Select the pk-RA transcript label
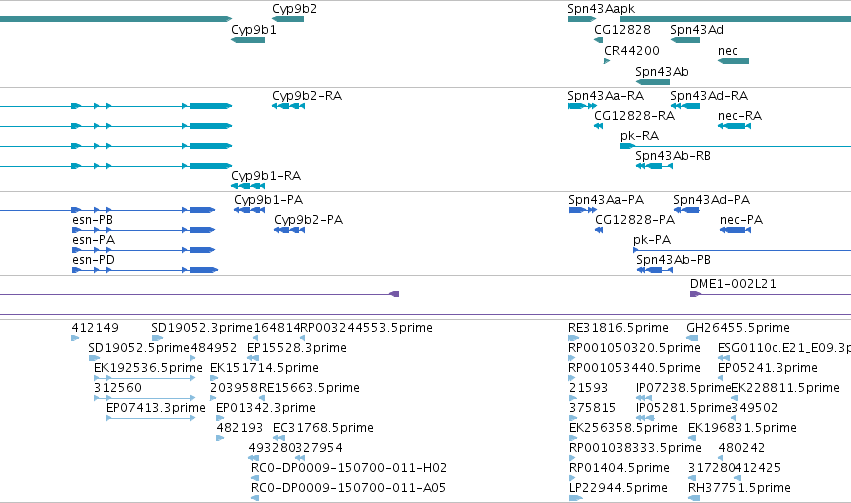The width and height of the screenshot is (851, 503). point(639,136)
